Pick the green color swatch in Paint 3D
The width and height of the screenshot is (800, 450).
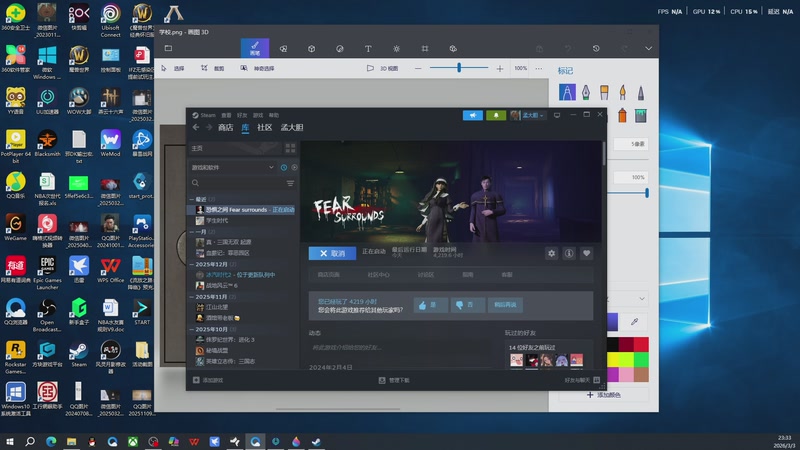click(x=641, y=359)
